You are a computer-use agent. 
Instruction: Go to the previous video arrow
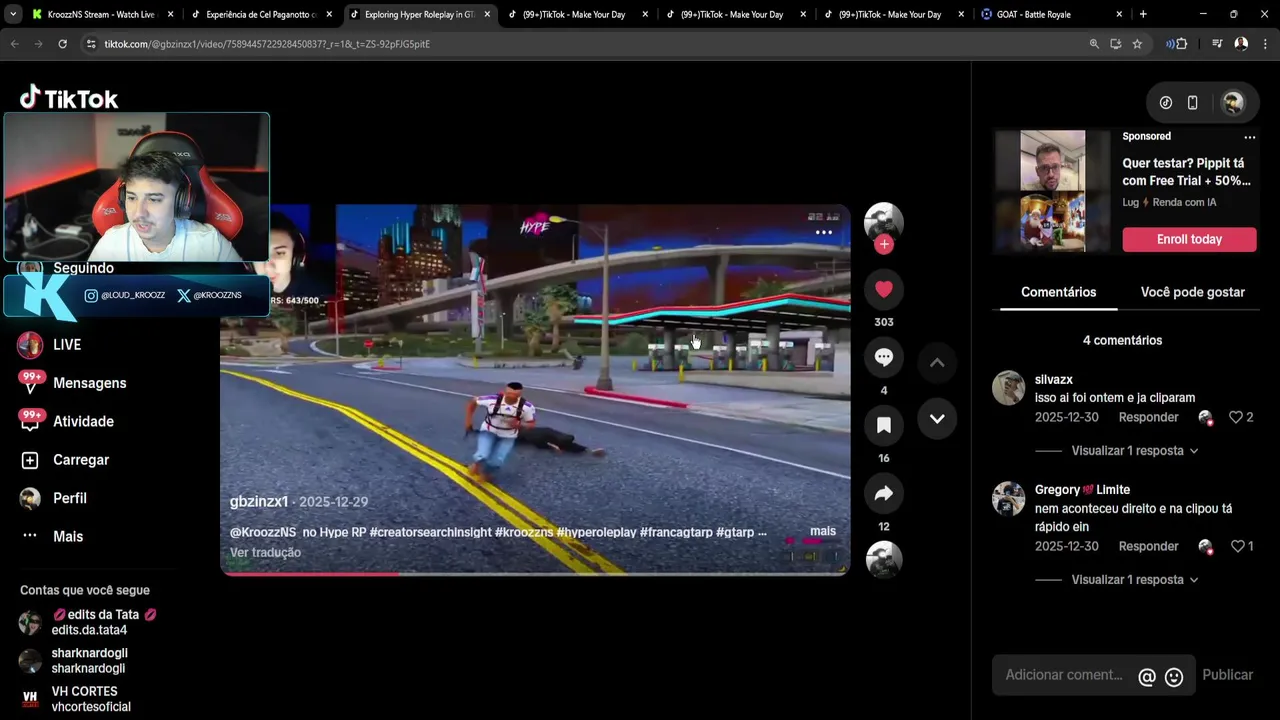tap(937, 363)
